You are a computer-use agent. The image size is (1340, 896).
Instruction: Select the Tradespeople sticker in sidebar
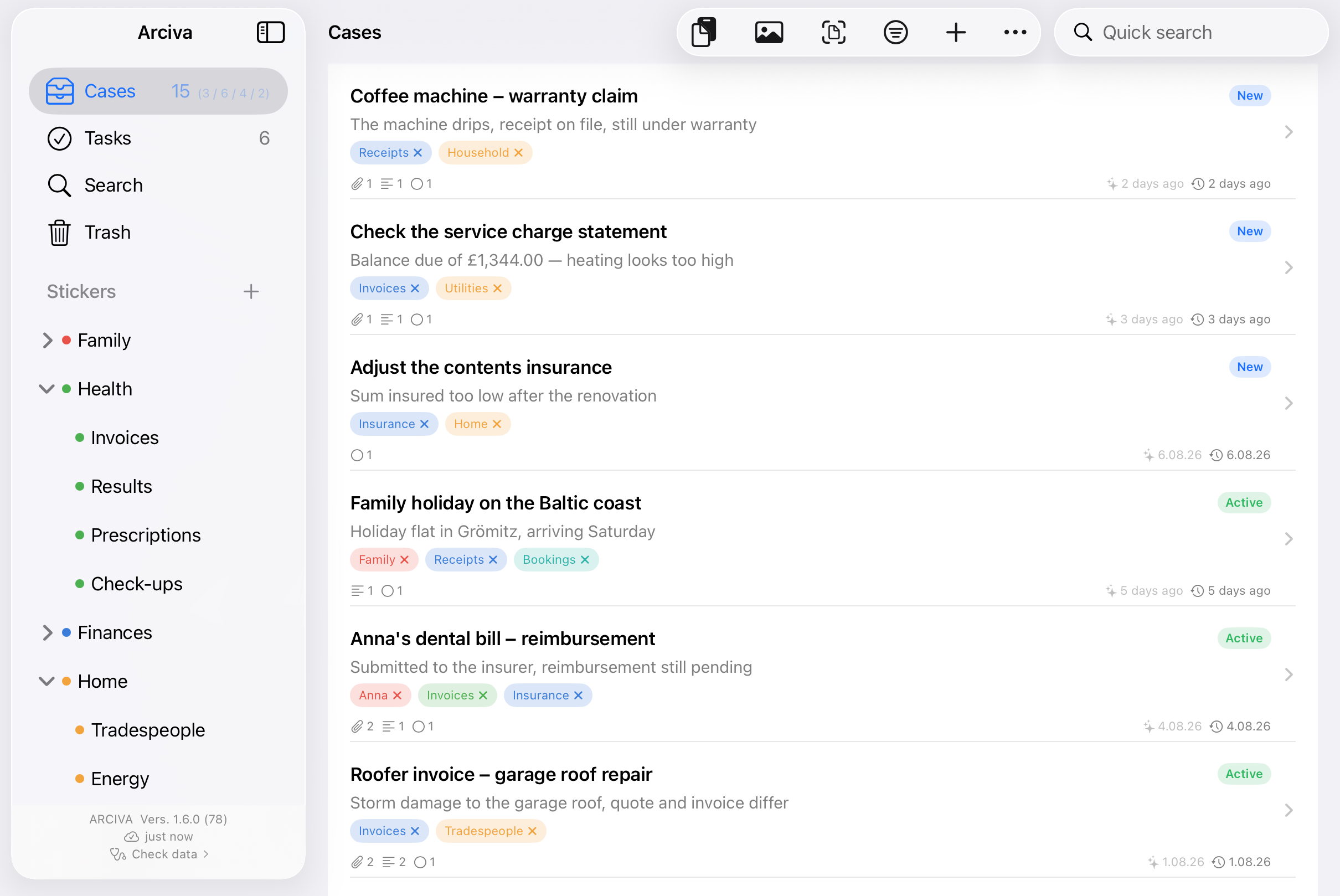(x=147, y=730)
